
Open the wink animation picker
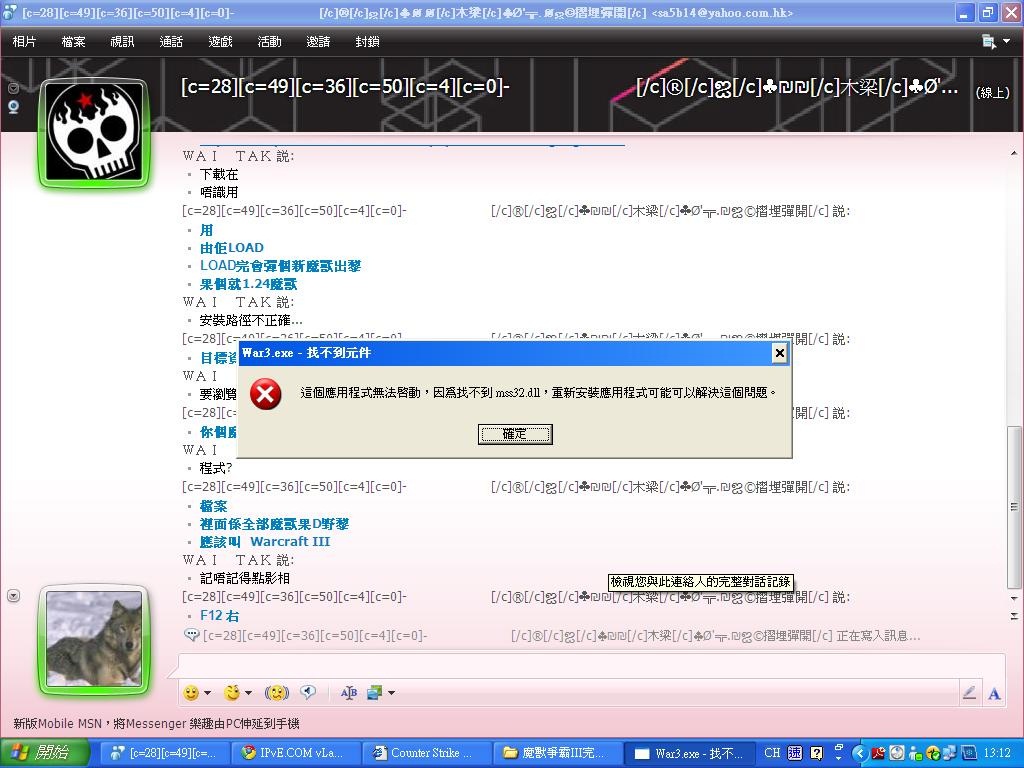coord(232,692)
